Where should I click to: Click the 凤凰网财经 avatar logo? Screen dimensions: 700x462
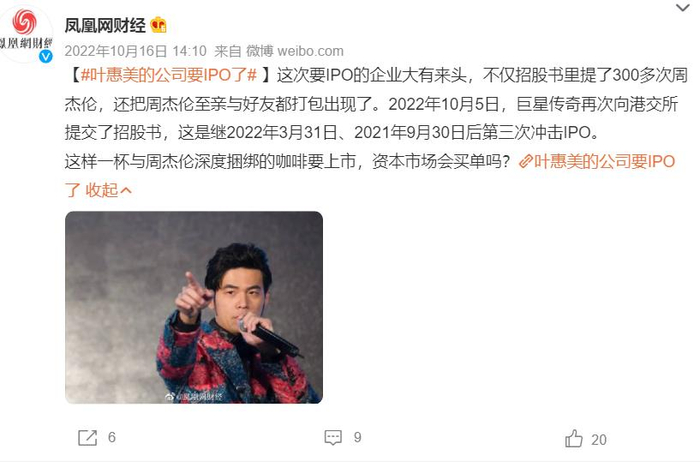(x=25, y=33)
